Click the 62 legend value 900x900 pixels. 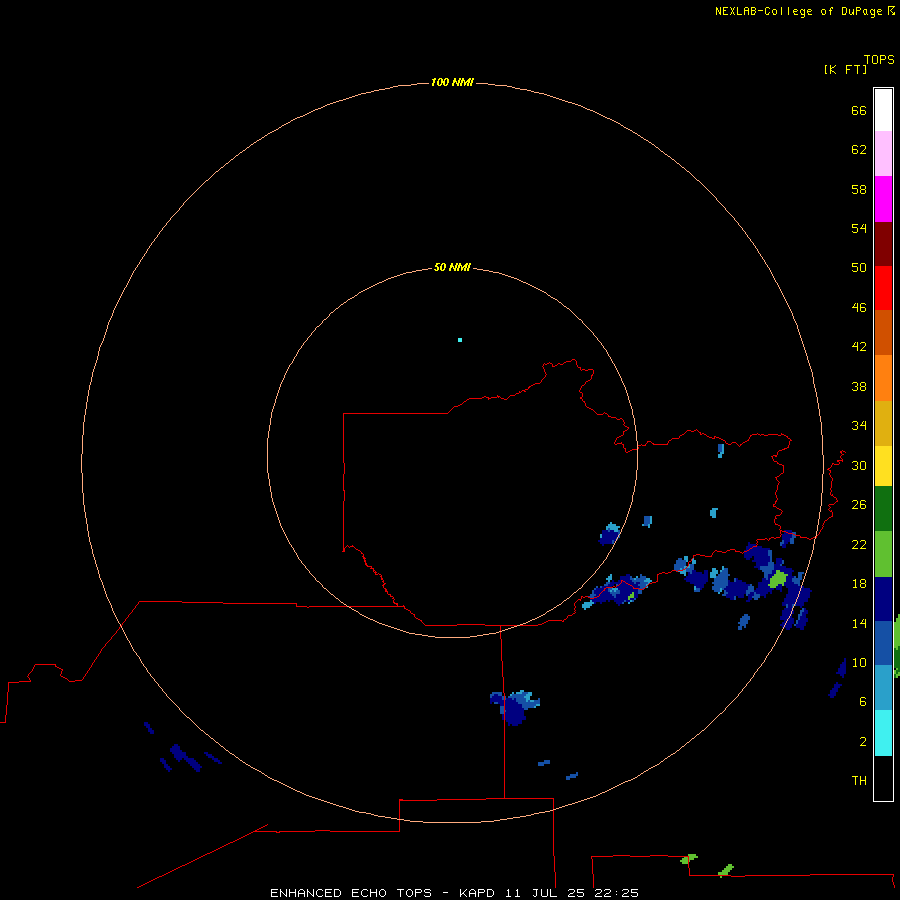pos(859,150)
